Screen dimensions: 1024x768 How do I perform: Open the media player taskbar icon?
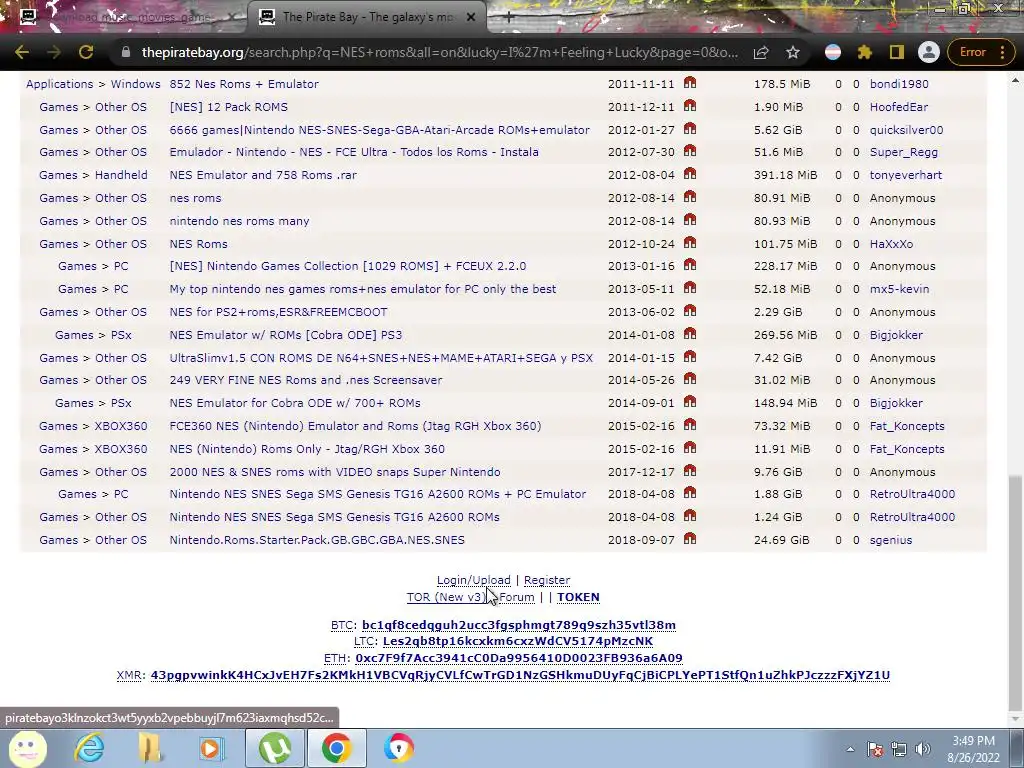click(x=212, y=748)
